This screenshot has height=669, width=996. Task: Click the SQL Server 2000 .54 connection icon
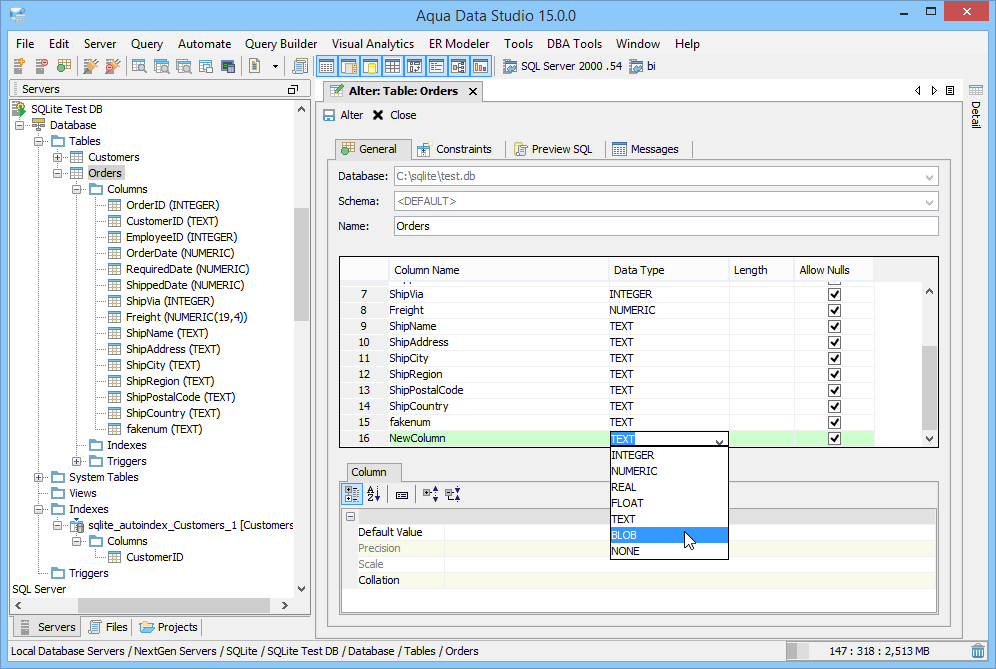(x=509, y=66)
